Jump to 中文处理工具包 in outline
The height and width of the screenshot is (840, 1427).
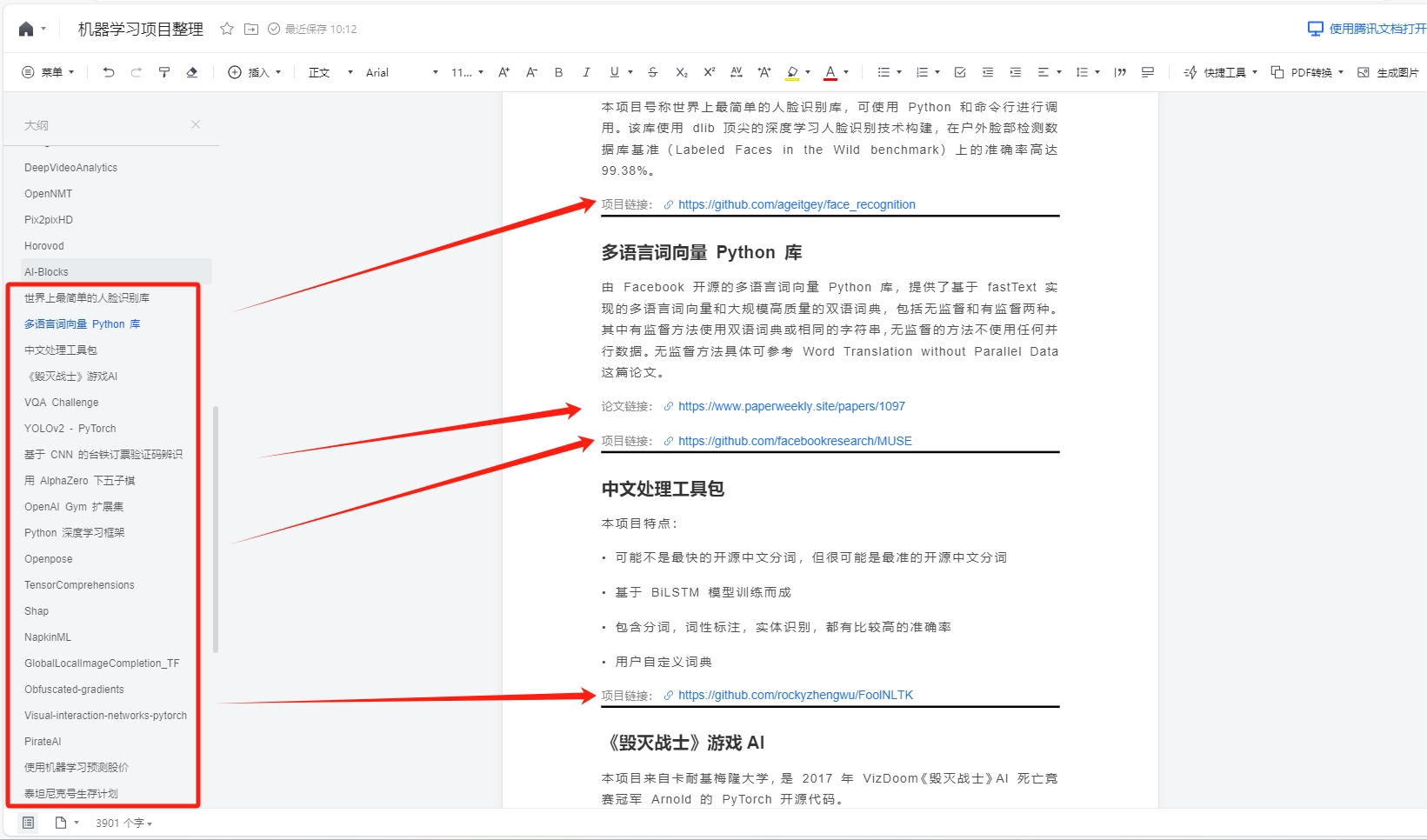point(61,350)
